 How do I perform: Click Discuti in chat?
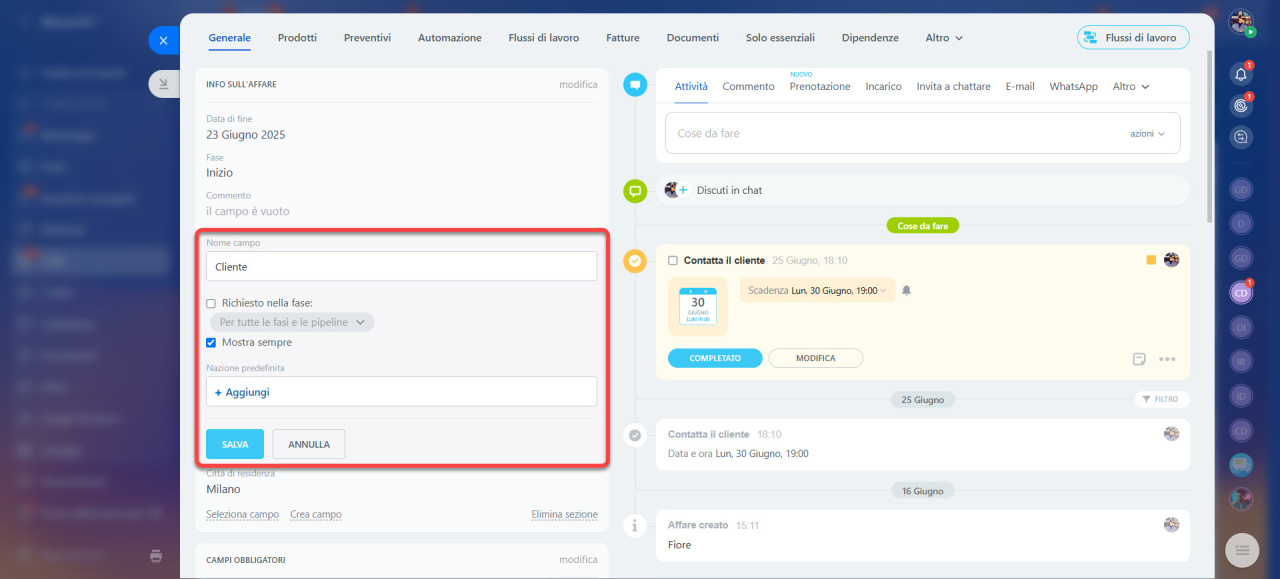pos(729,190)
